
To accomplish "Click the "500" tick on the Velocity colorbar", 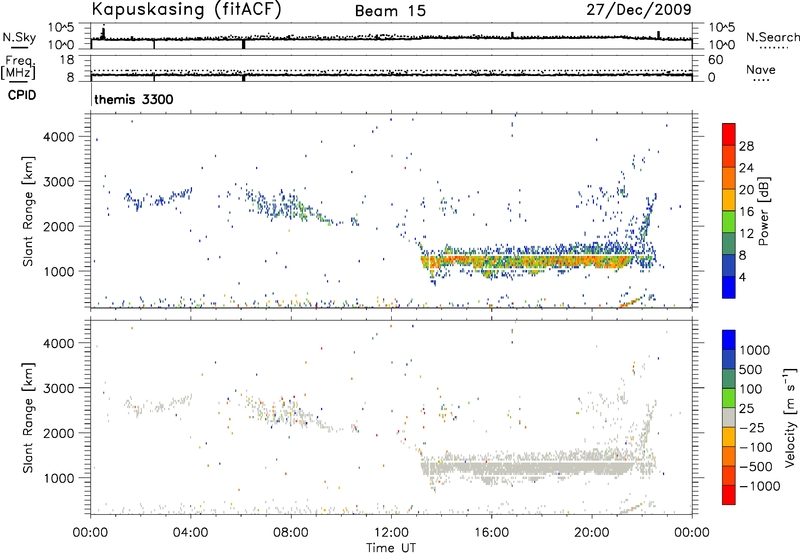I will [751, 369].
